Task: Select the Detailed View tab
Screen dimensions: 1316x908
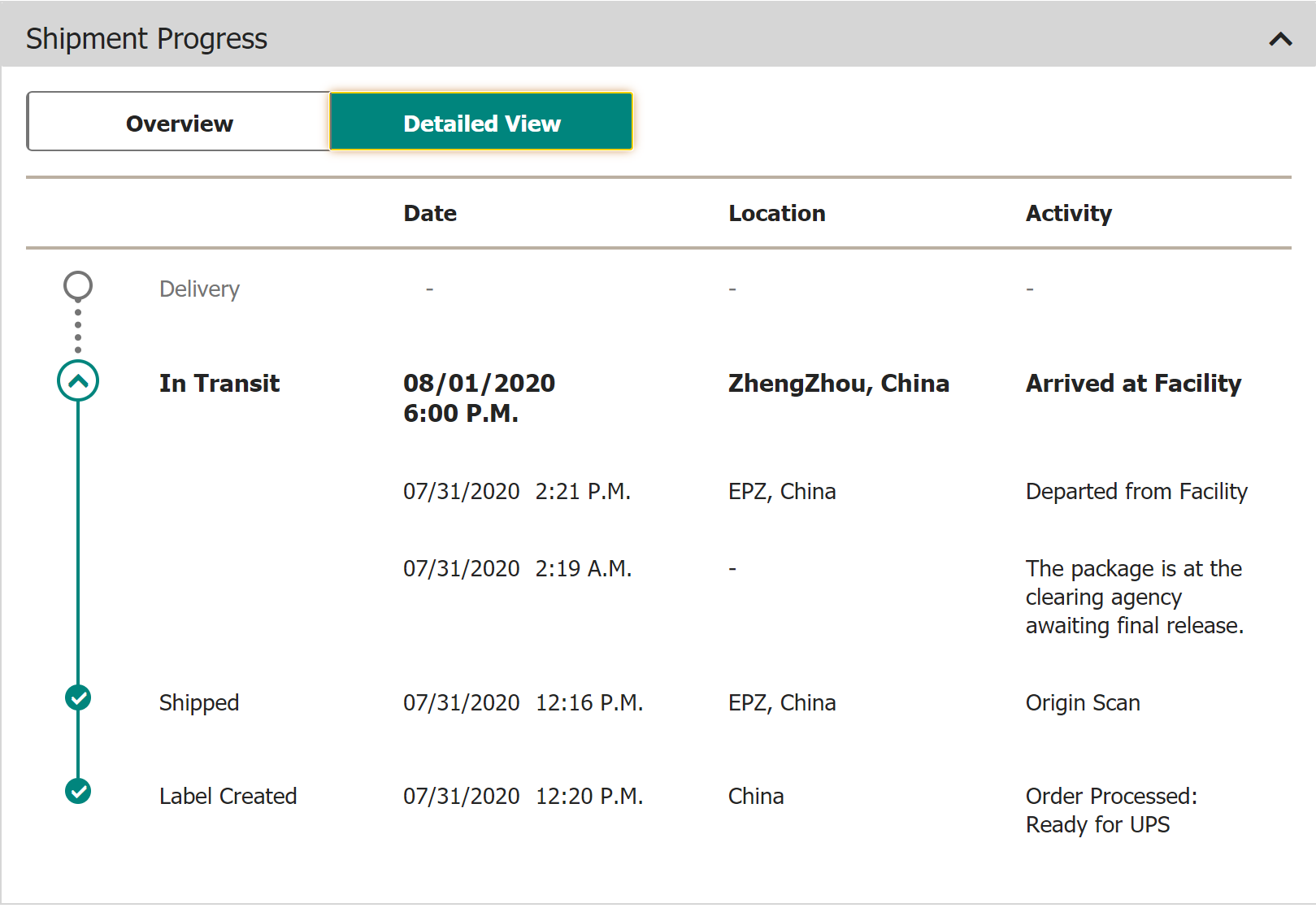Action: tap(481, 123)
